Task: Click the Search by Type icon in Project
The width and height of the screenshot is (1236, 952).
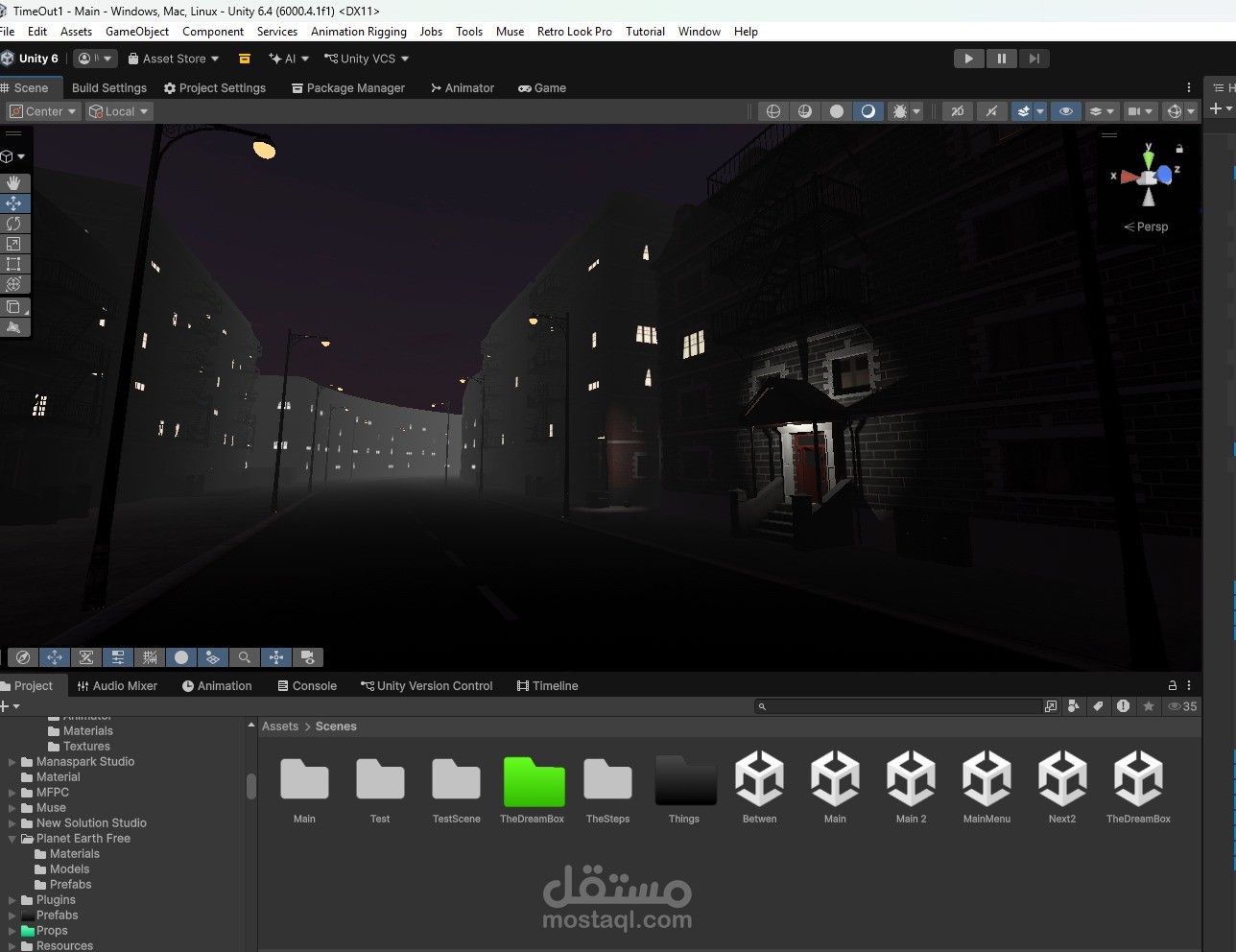Action: [1074, 706]
